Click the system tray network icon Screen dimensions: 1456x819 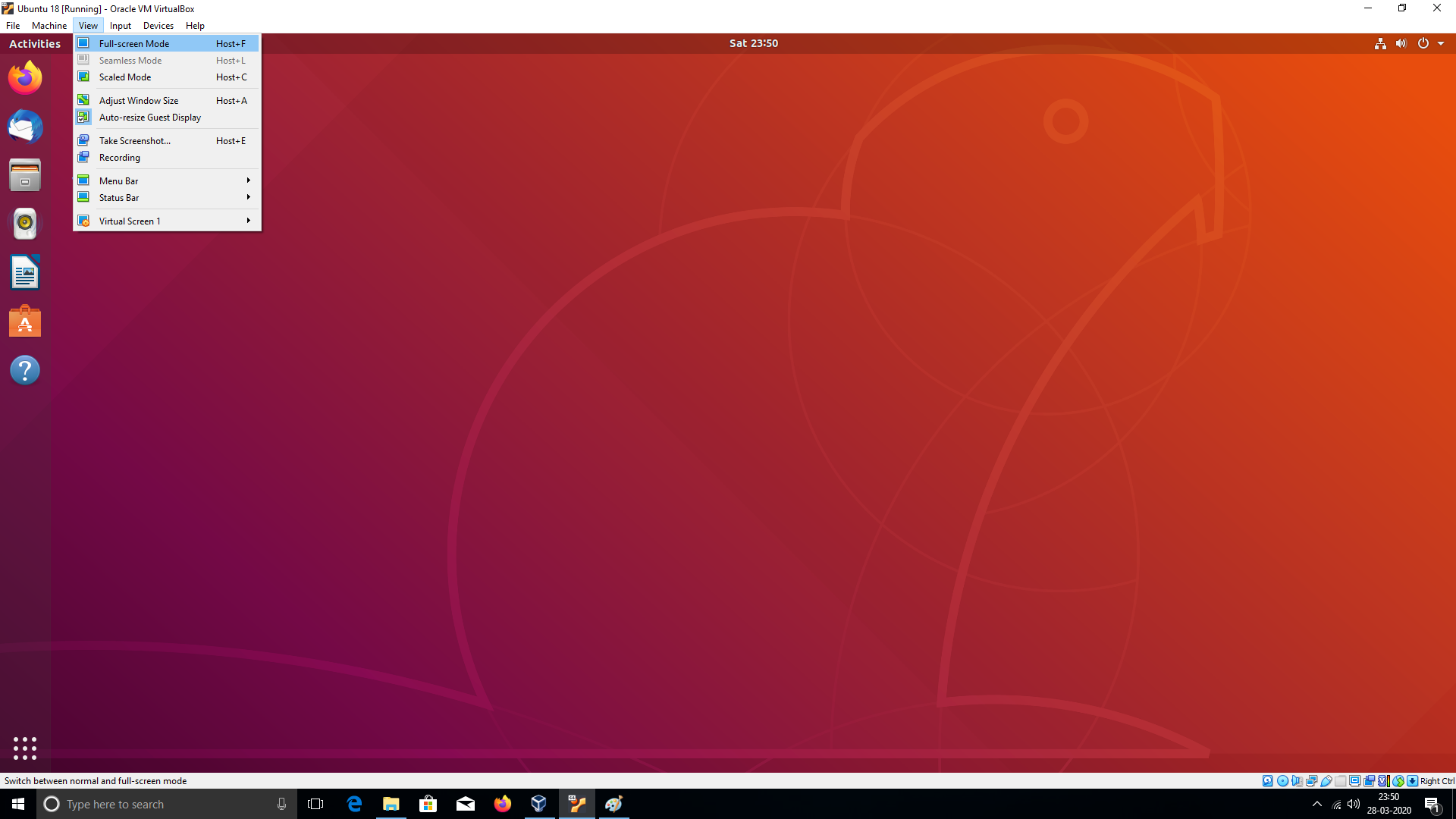click(1336, 804)
